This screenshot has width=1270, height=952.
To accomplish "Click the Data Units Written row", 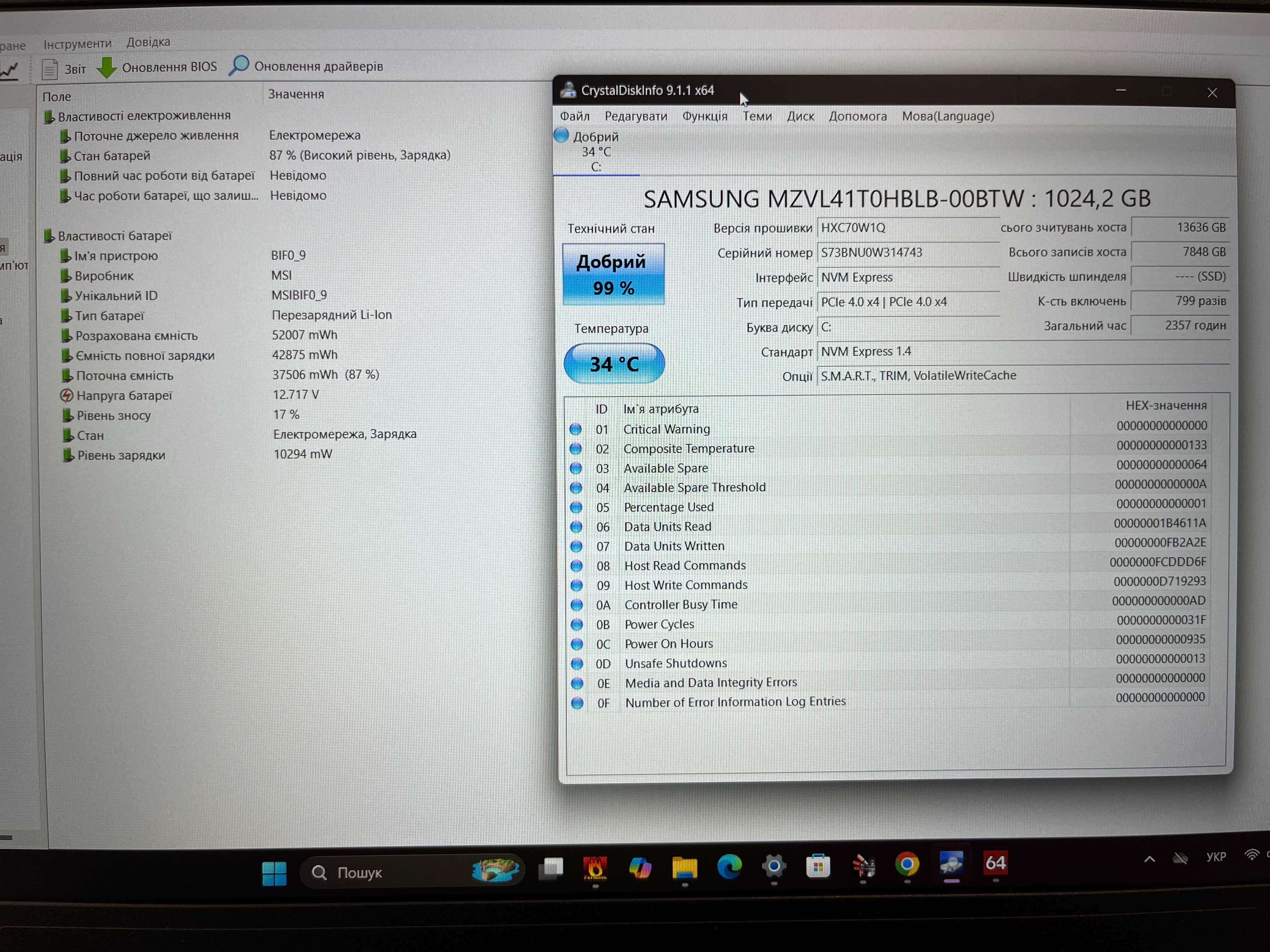I will [x=887, y=545].
